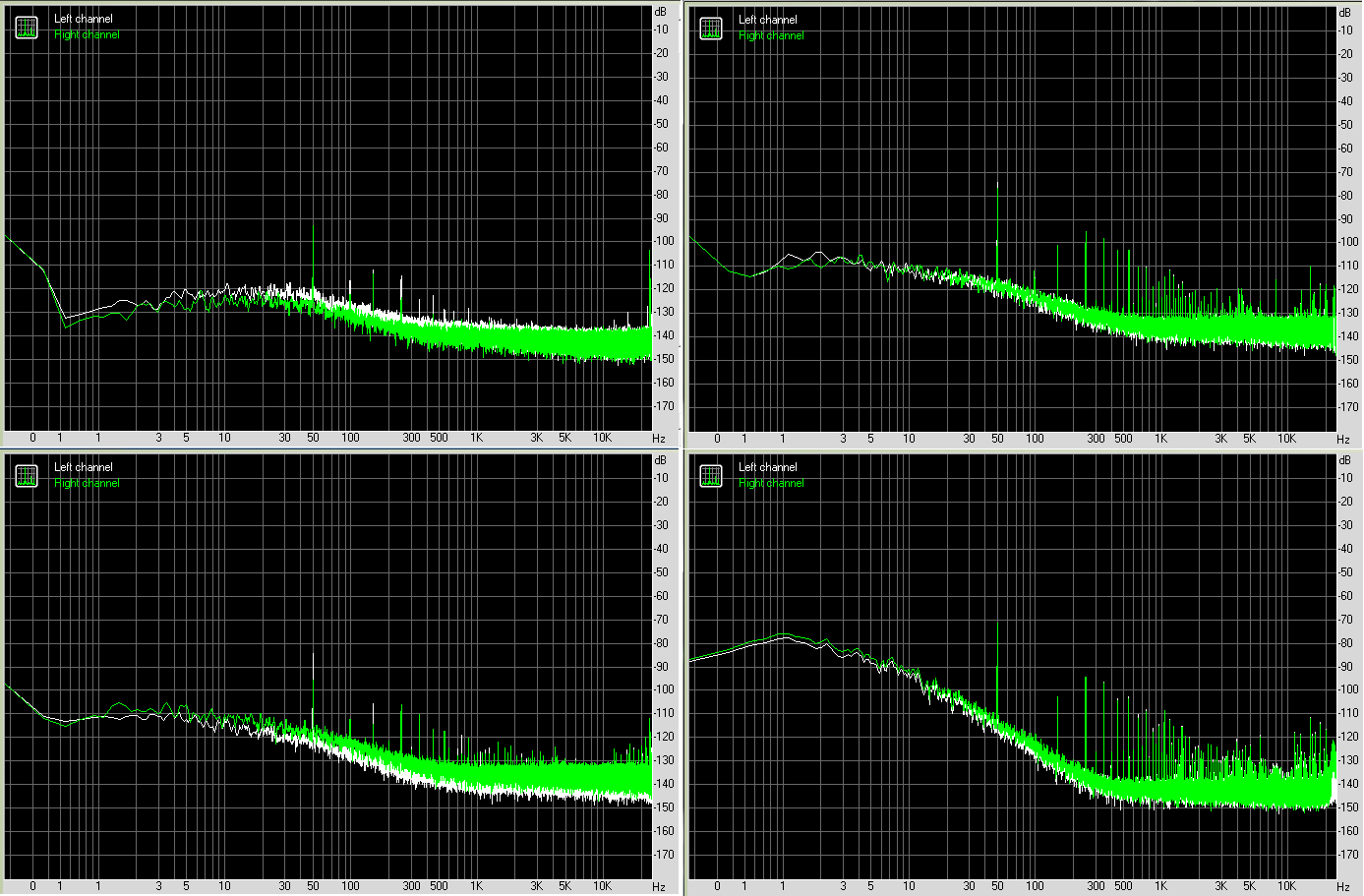Click the 'dB' axis label of bottom-left graph

pyautogui.click(x=661, y=460)
